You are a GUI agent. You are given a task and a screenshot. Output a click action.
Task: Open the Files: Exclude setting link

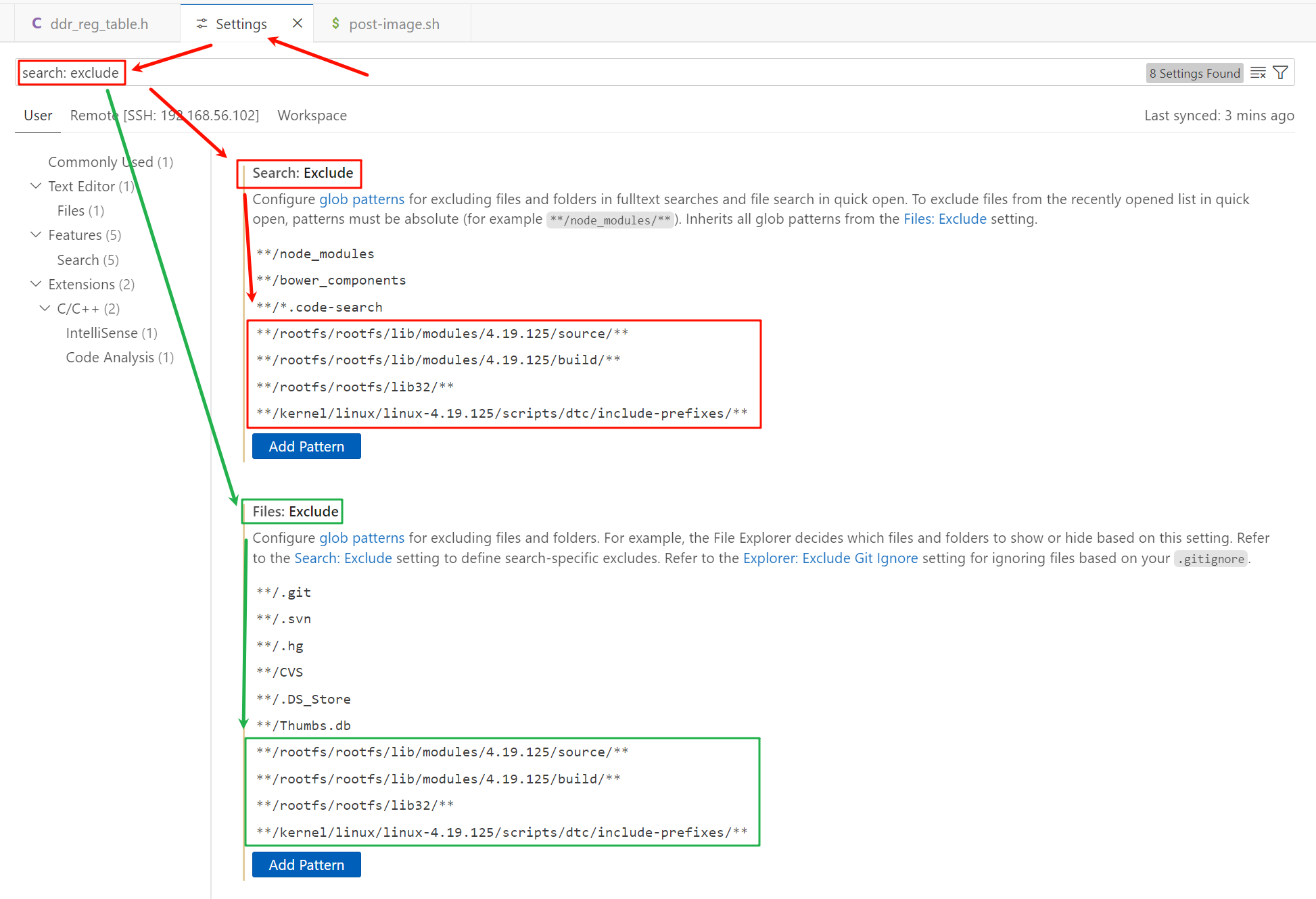click(945, 219)
